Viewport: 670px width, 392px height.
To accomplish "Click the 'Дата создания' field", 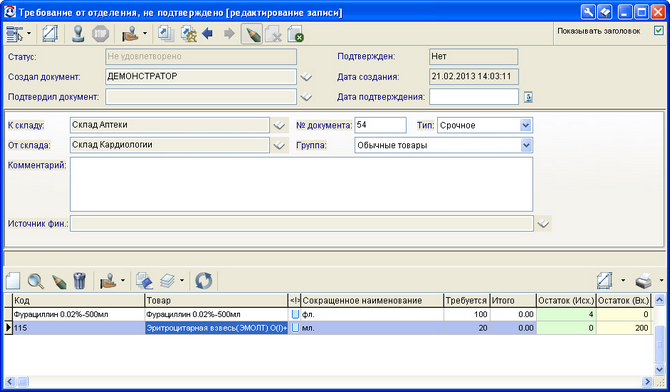I will [x=474, y=77].
